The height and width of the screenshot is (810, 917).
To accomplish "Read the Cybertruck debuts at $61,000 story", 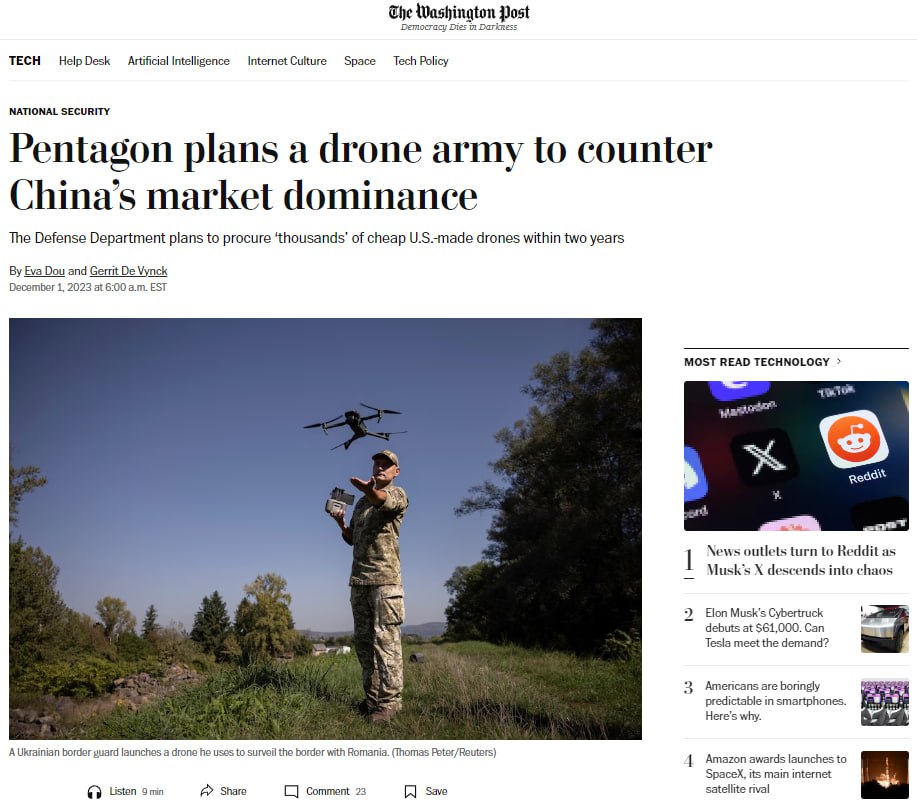I will (767, 628).
